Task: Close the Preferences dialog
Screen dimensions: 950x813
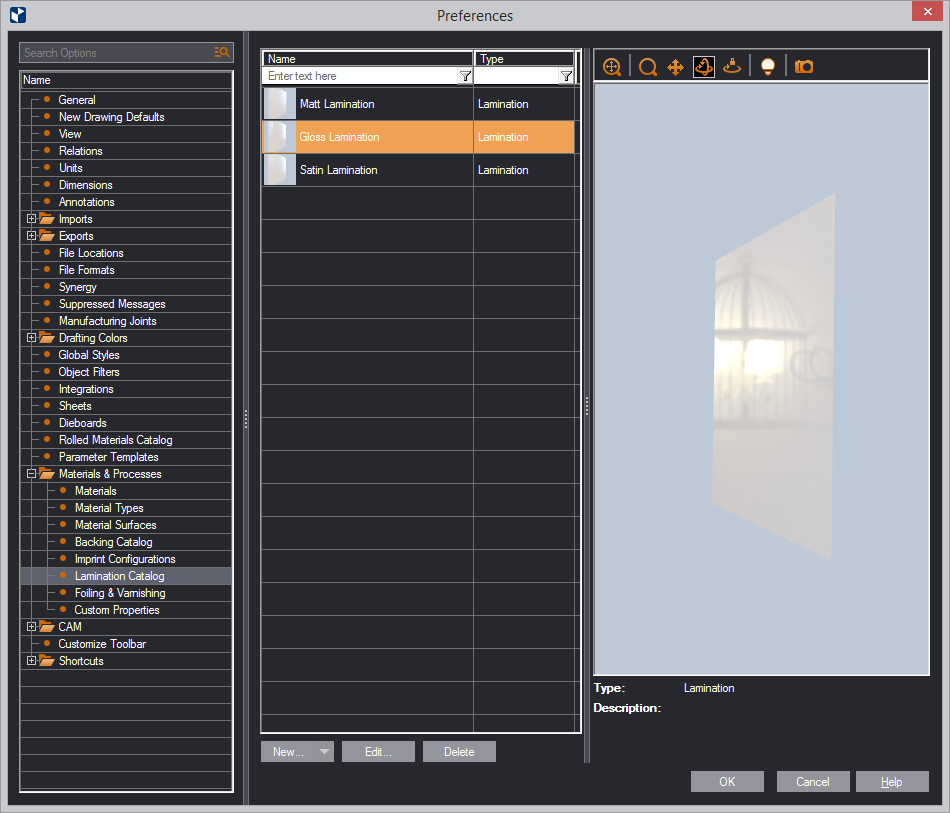Action: coord(928,12)
